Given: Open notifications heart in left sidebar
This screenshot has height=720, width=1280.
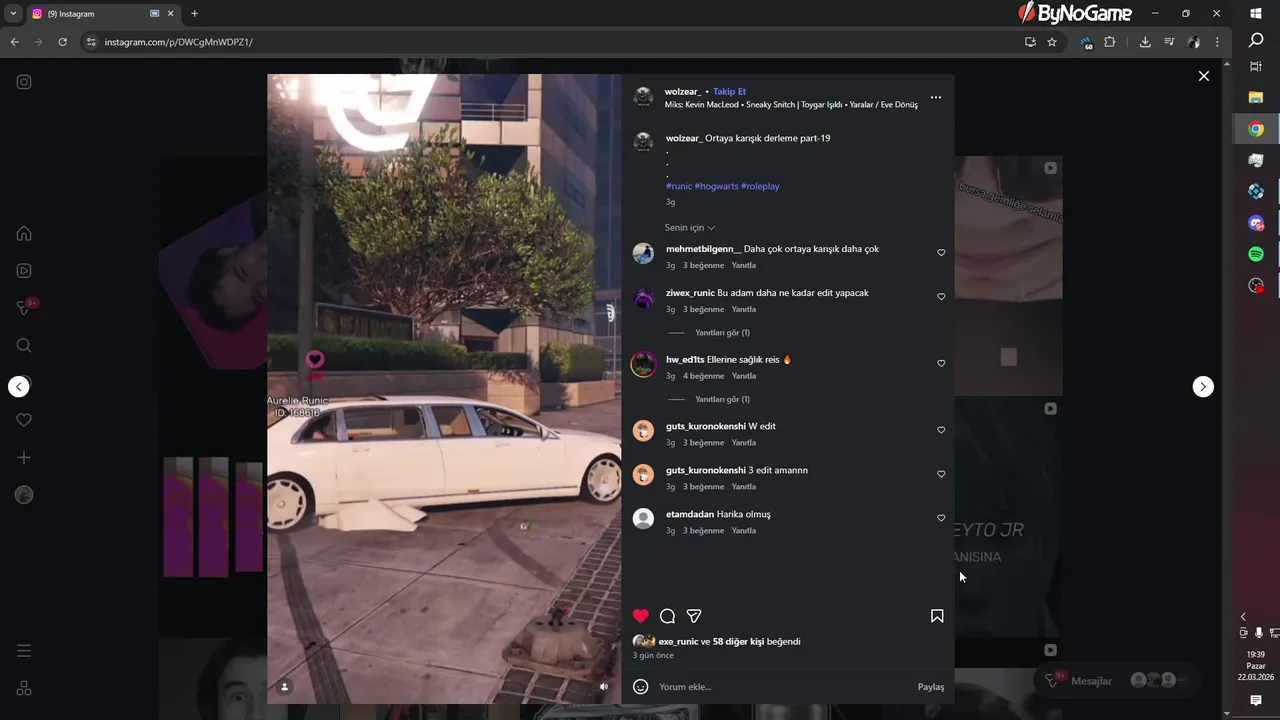Looking at the screenshot, I should pos(24,420).
